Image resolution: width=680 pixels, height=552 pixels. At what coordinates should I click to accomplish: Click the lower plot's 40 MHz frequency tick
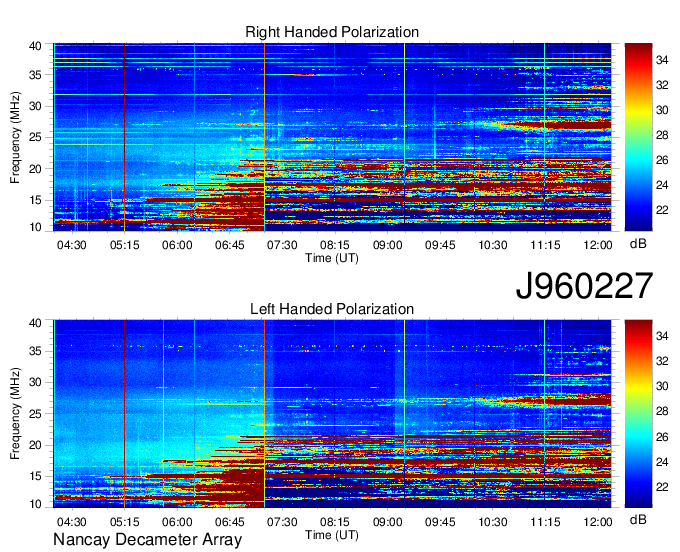pyautogui.click(x=35, y=323)
